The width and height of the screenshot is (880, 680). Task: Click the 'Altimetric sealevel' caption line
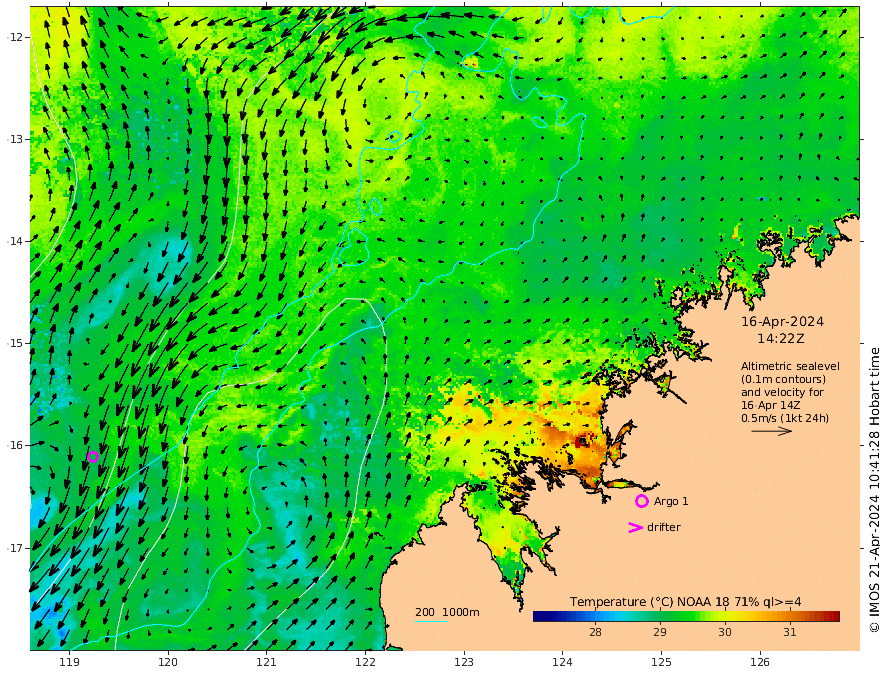tap(790, 366)
